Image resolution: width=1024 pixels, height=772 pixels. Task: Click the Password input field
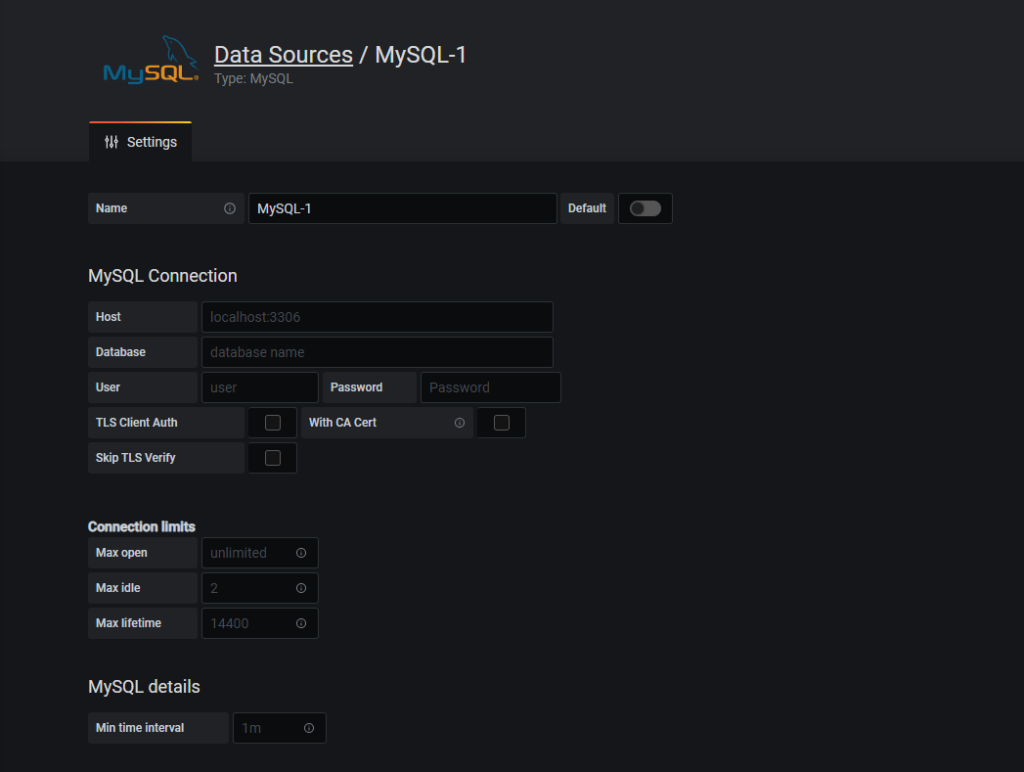(x=490, y=387)
